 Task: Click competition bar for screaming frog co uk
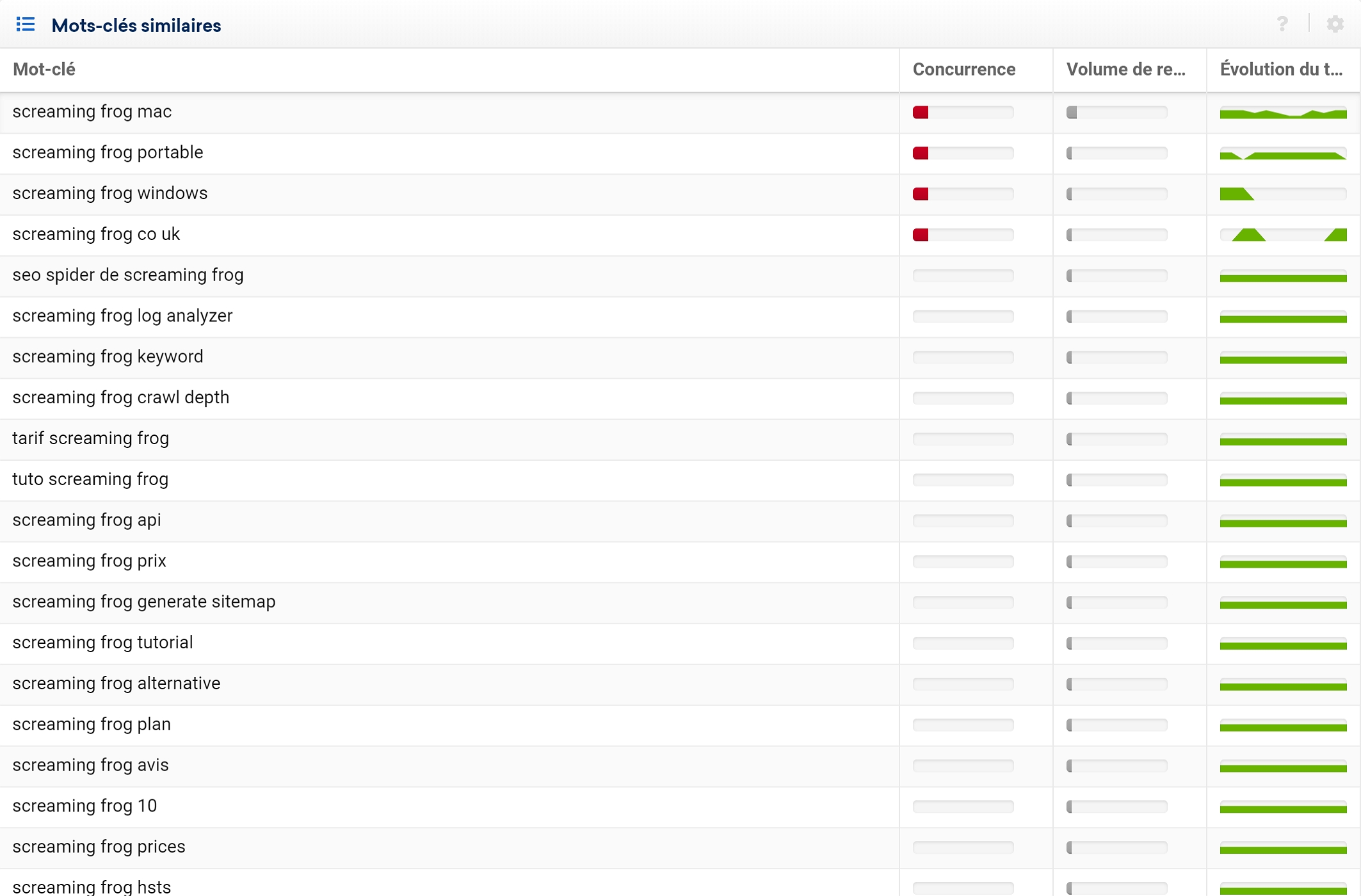pos(963,235)
